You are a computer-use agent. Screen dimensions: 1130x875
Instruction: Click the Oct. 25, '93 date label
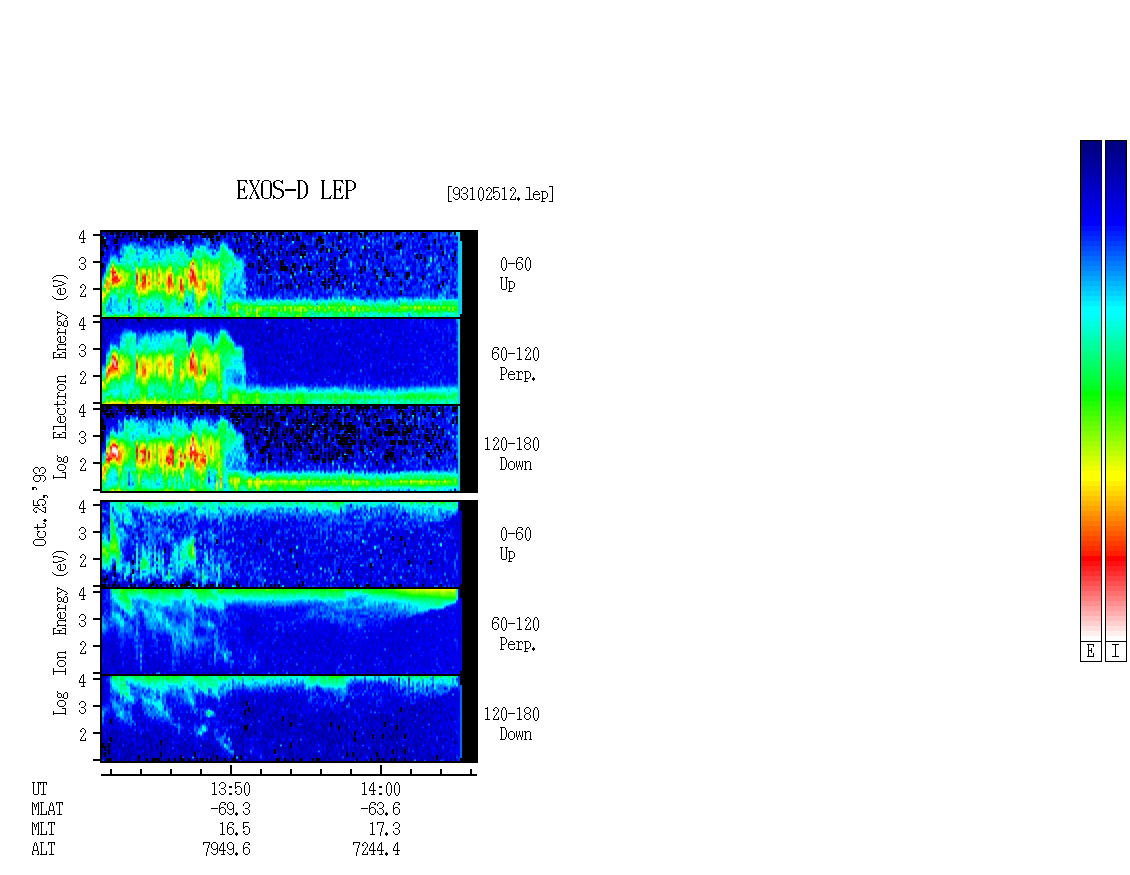[x=40, y=506]
